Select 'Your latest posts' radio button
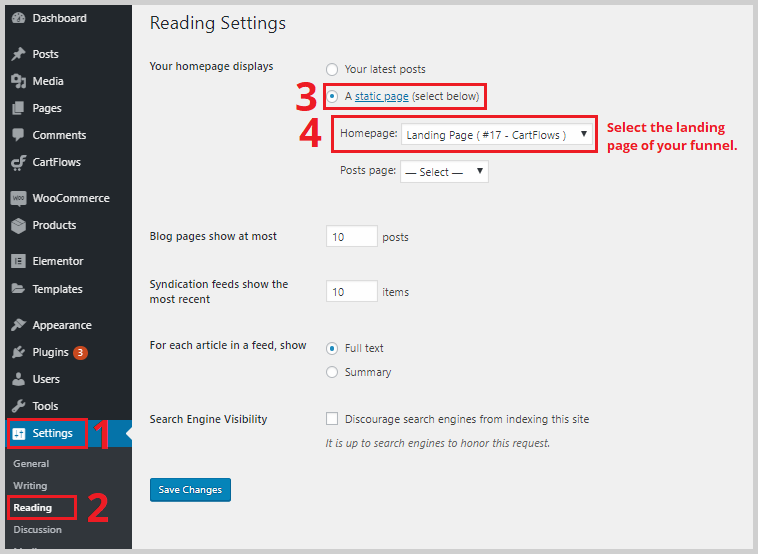This screenshot has width=758, height=554. tap(332, 70)
